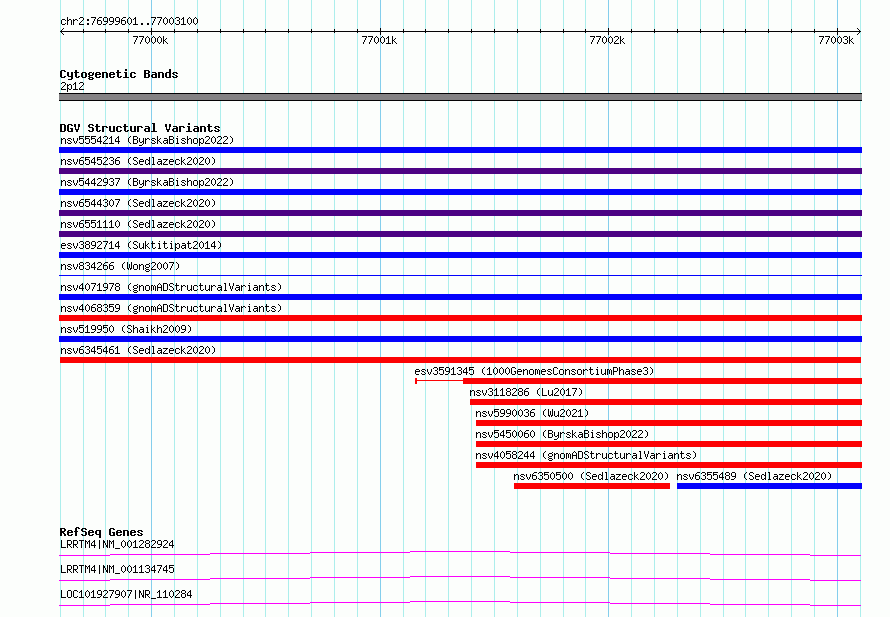Select the nsv5990036 (Wu2021) label
The width and height of the screenshot is (890, 617).
(532, 413)
